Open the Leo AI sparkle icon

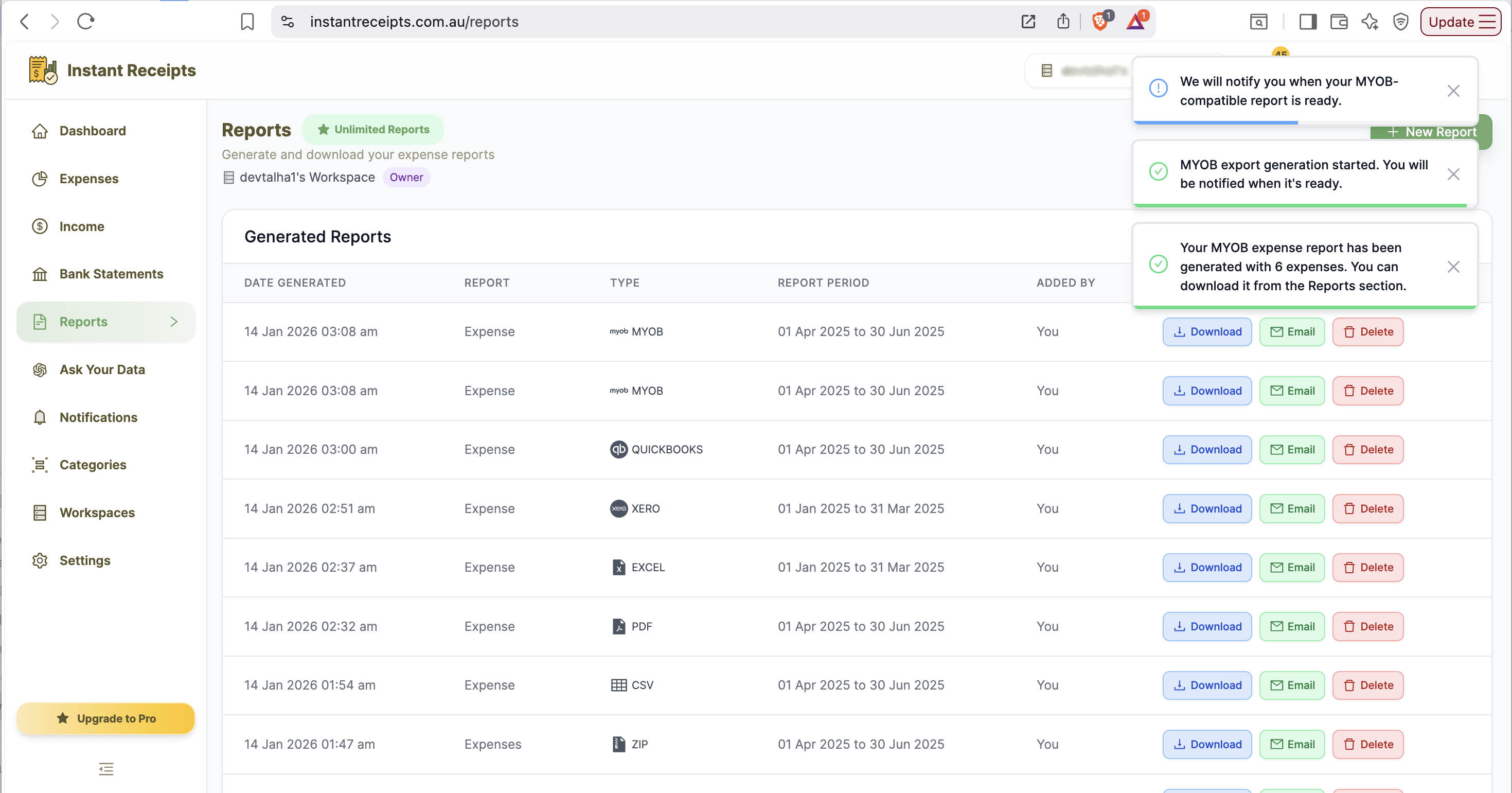pyautogui.click(x=1370, y=22)
